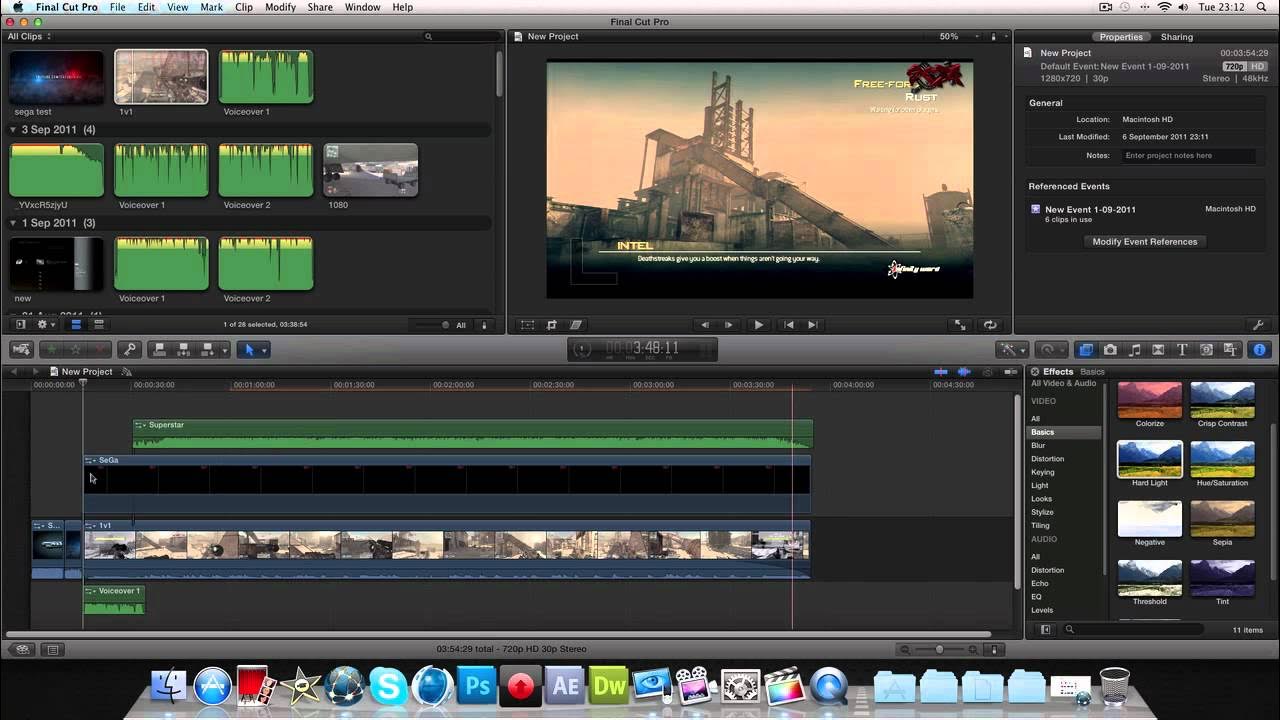Open the Share menu
Screen dimensions: 1280x720
[320, 7]
